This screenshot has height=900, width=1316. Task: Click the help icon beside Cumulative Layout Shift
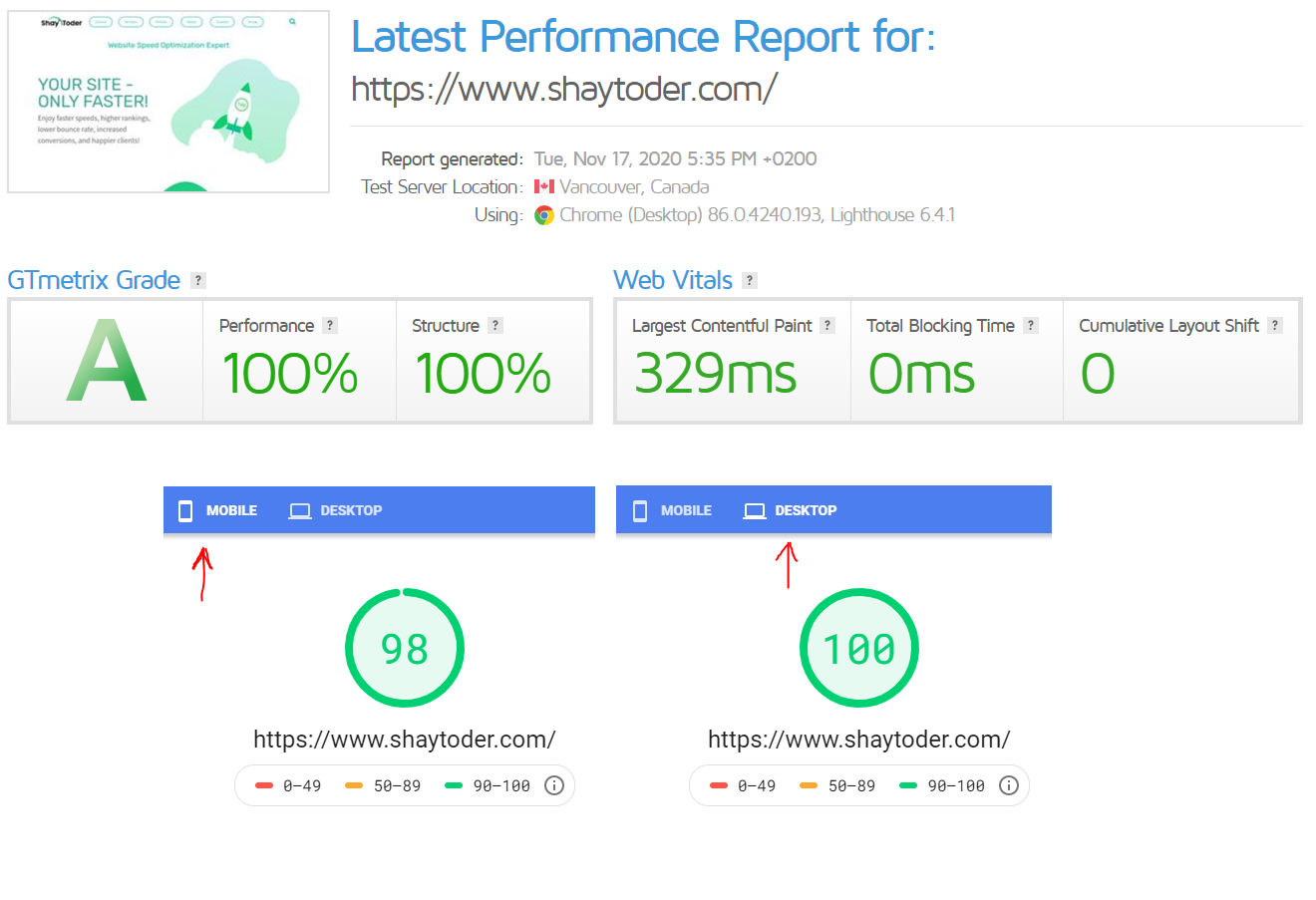(1275, 326)
